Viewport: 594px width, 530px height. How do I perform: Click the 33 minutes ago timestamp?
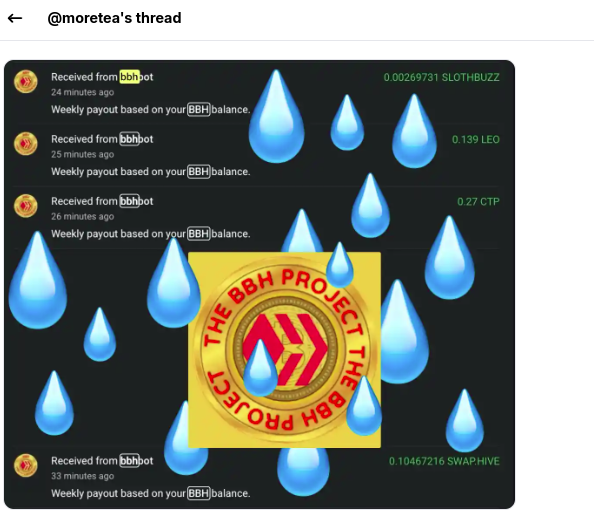tap(83, 476)
